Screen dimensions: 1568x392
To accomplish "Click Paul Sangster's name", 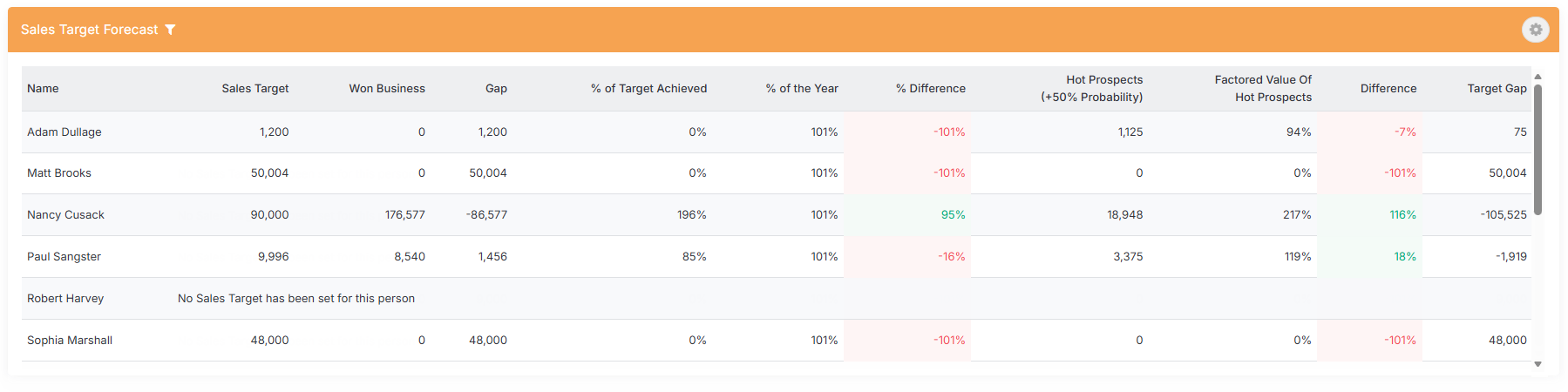I will click(x=64, y=257).
